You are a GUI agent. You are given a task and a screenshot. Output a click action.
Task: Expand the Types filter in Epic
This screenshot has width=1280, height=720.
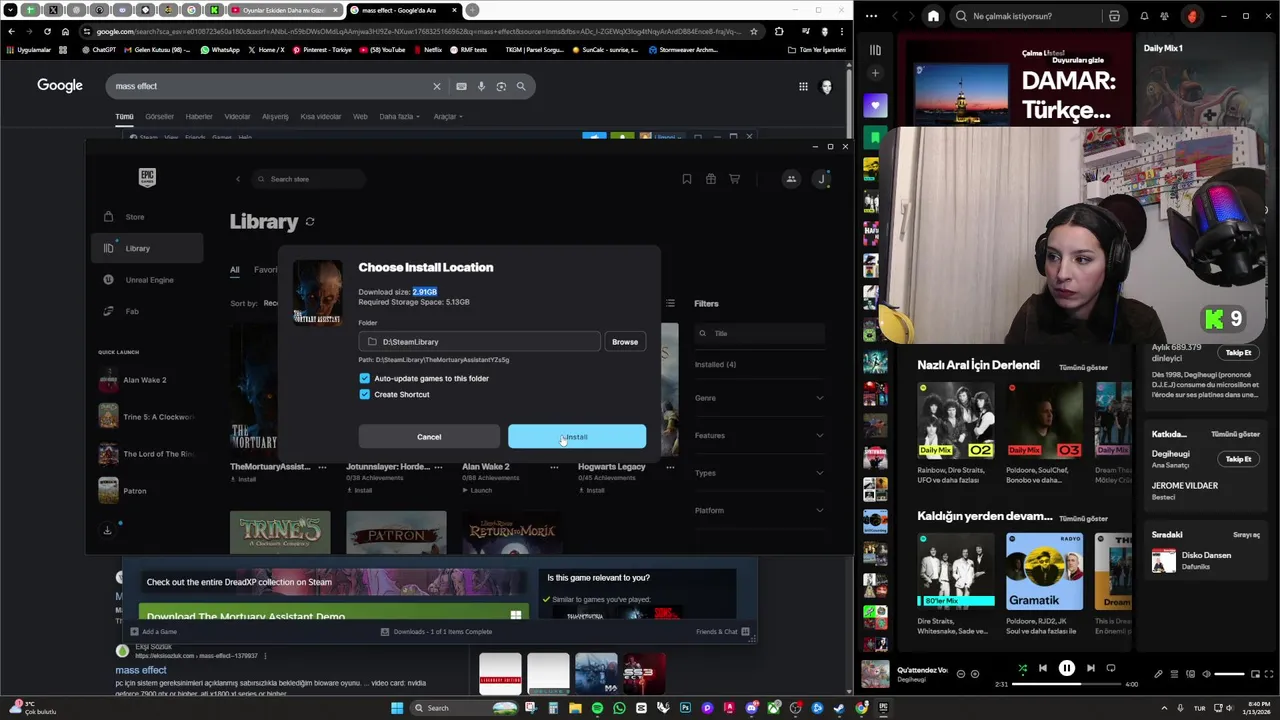pyautogui.click(x=759, y=473)
